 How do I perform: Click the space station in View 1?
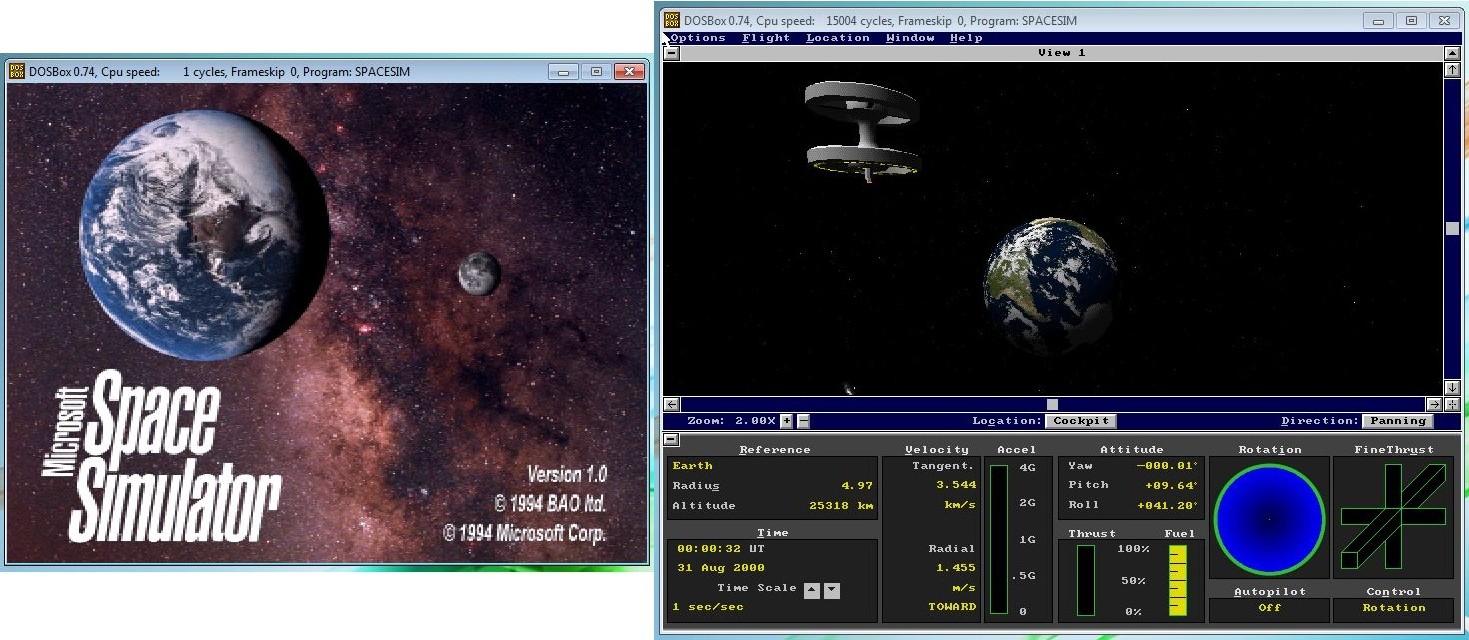pyautogui.click(x=861, y=130)
